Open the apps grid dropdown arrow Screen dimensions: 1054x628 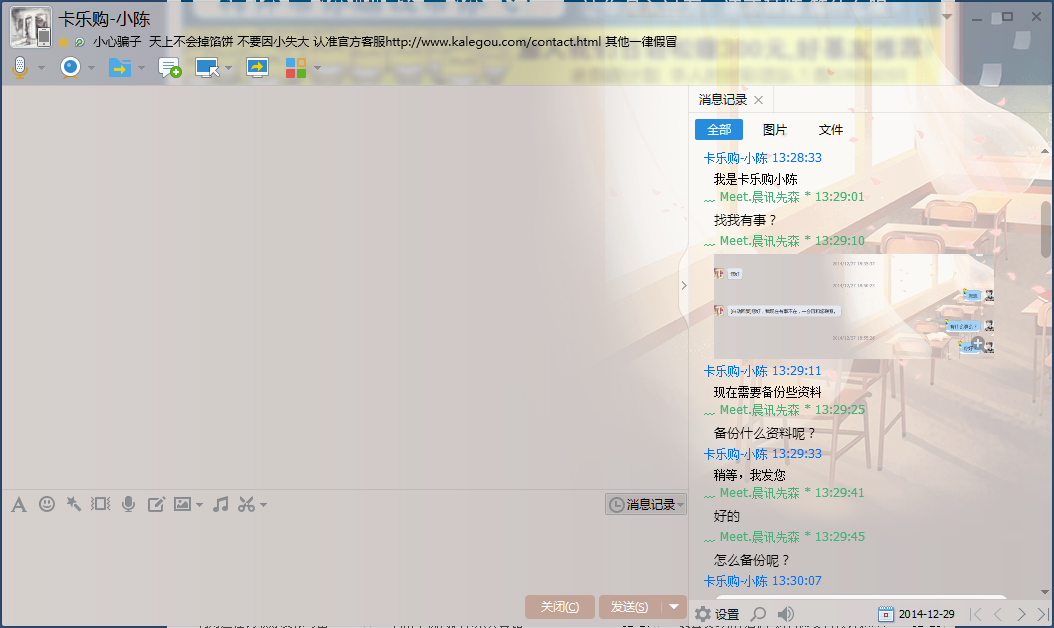318,68
